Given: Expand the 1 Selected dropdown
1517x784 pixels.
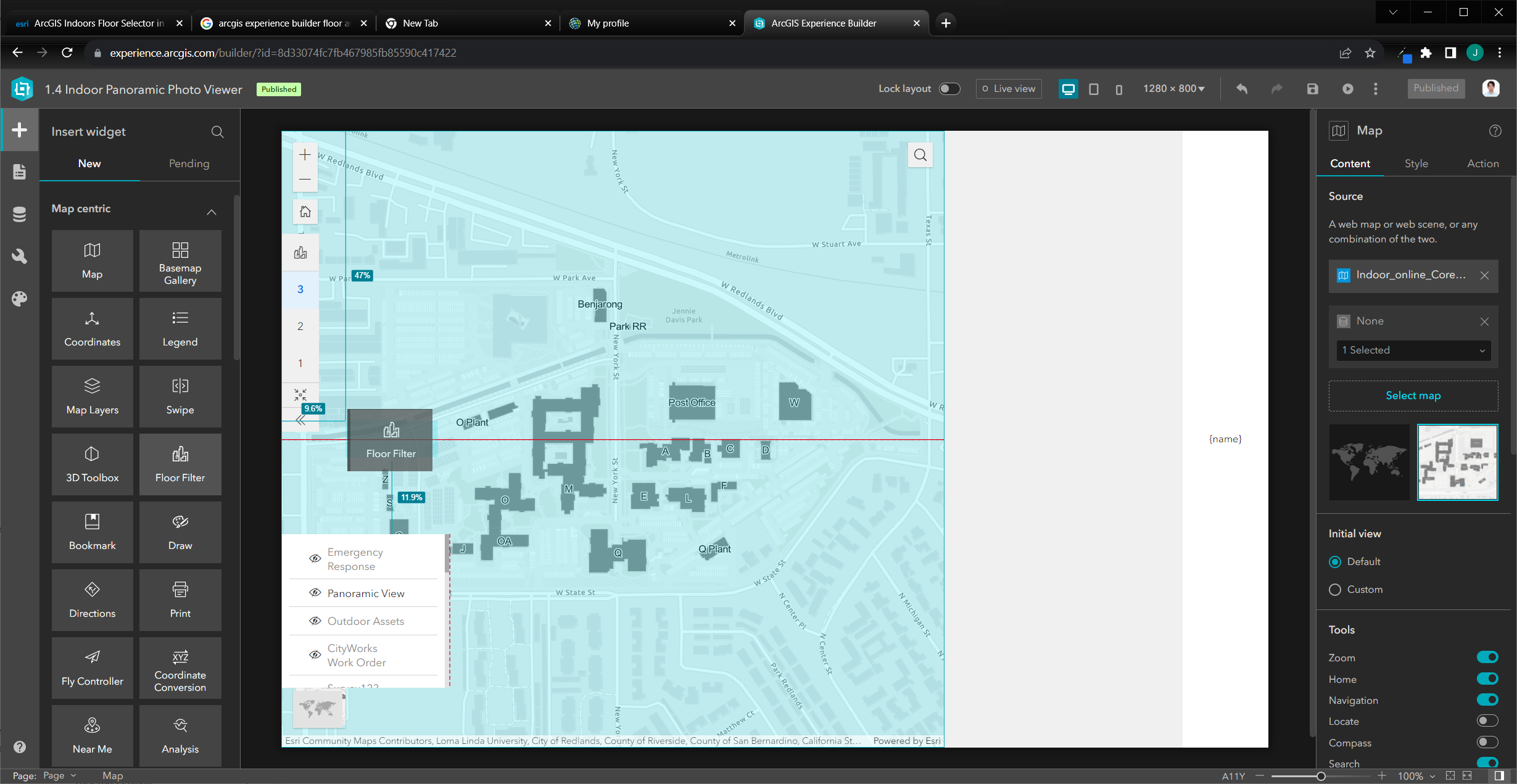Looking at the screenshot, I should click(1413, 350).
